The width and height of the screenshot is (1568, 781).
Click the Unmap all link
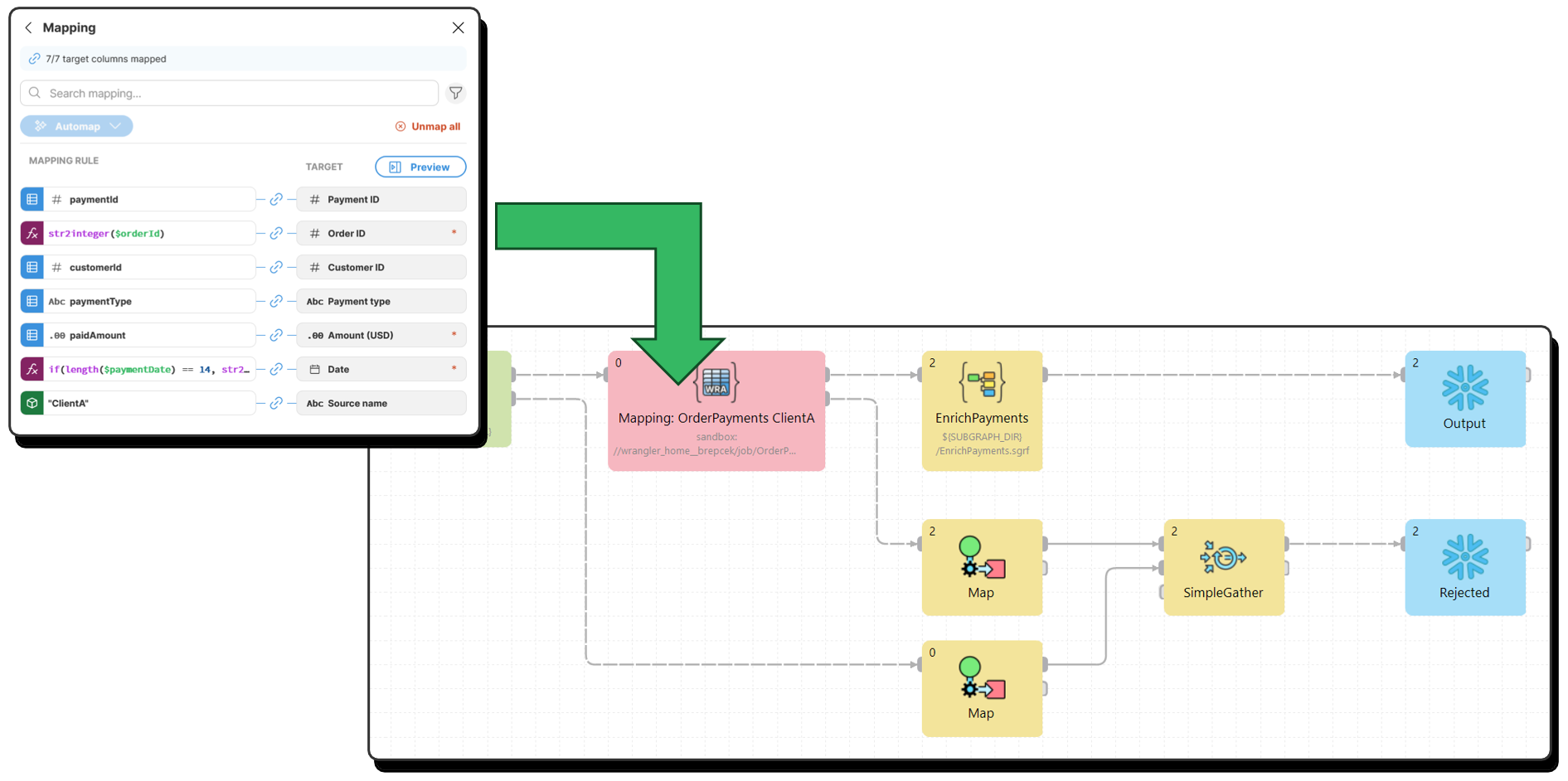(x=428, y=126)
